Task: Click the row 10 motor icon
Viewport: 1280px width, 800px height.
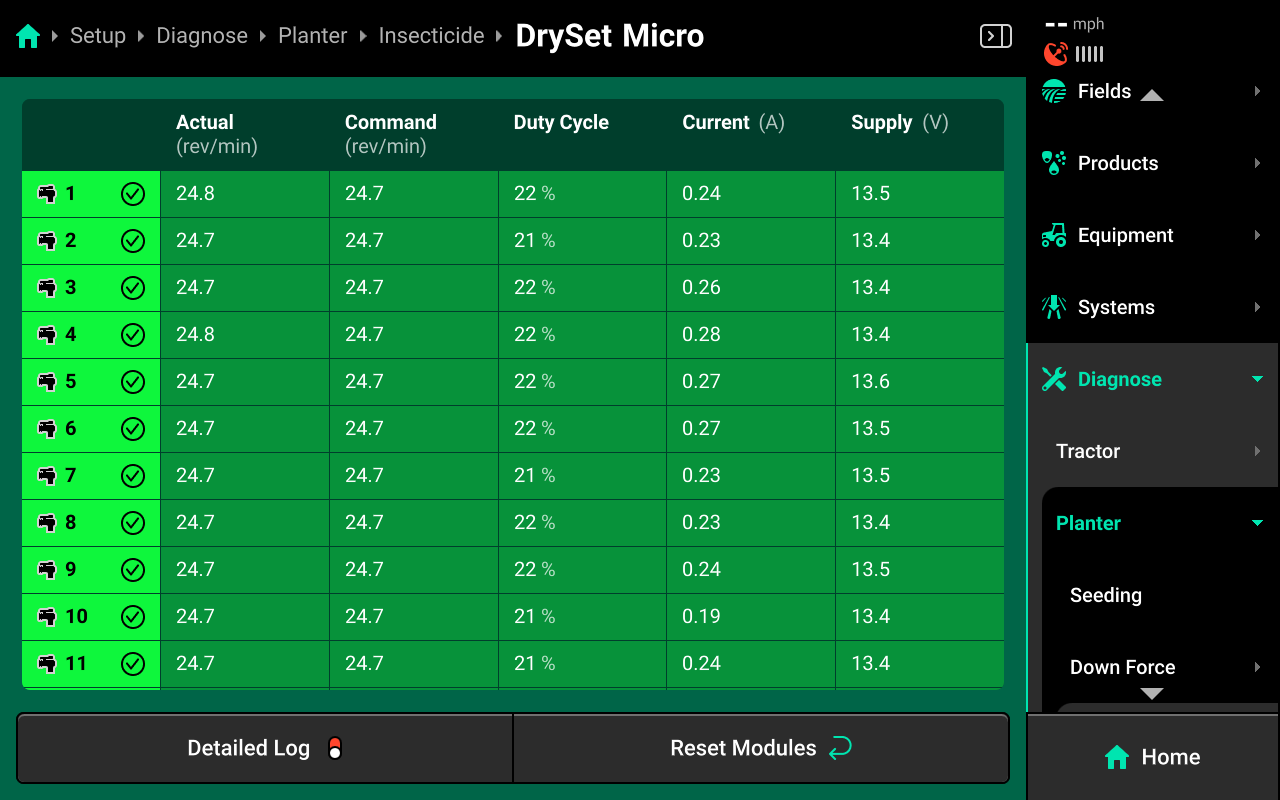Action: (x=47, y=617)
